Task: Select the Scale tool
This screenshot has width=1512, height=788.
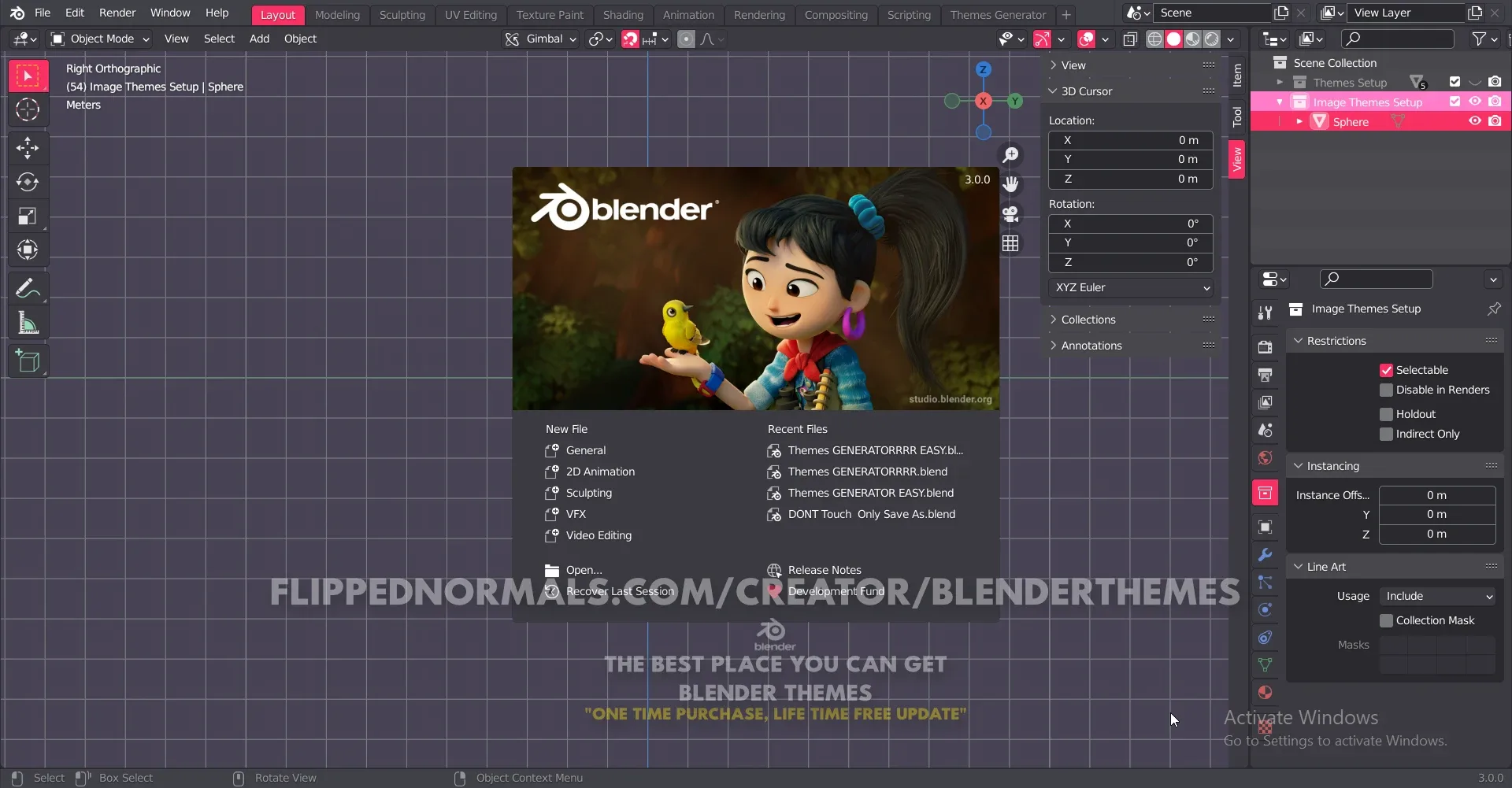Action: coord(28,216)
